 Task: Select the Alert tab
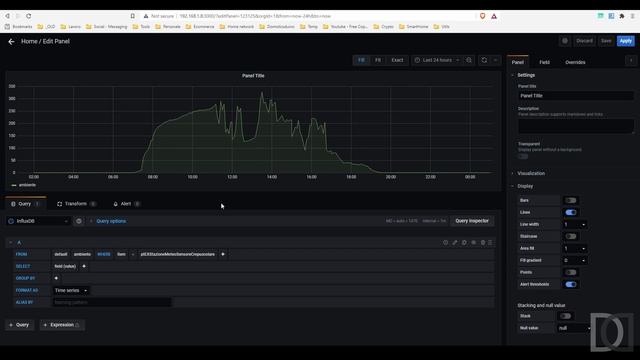tap(126, 204)
